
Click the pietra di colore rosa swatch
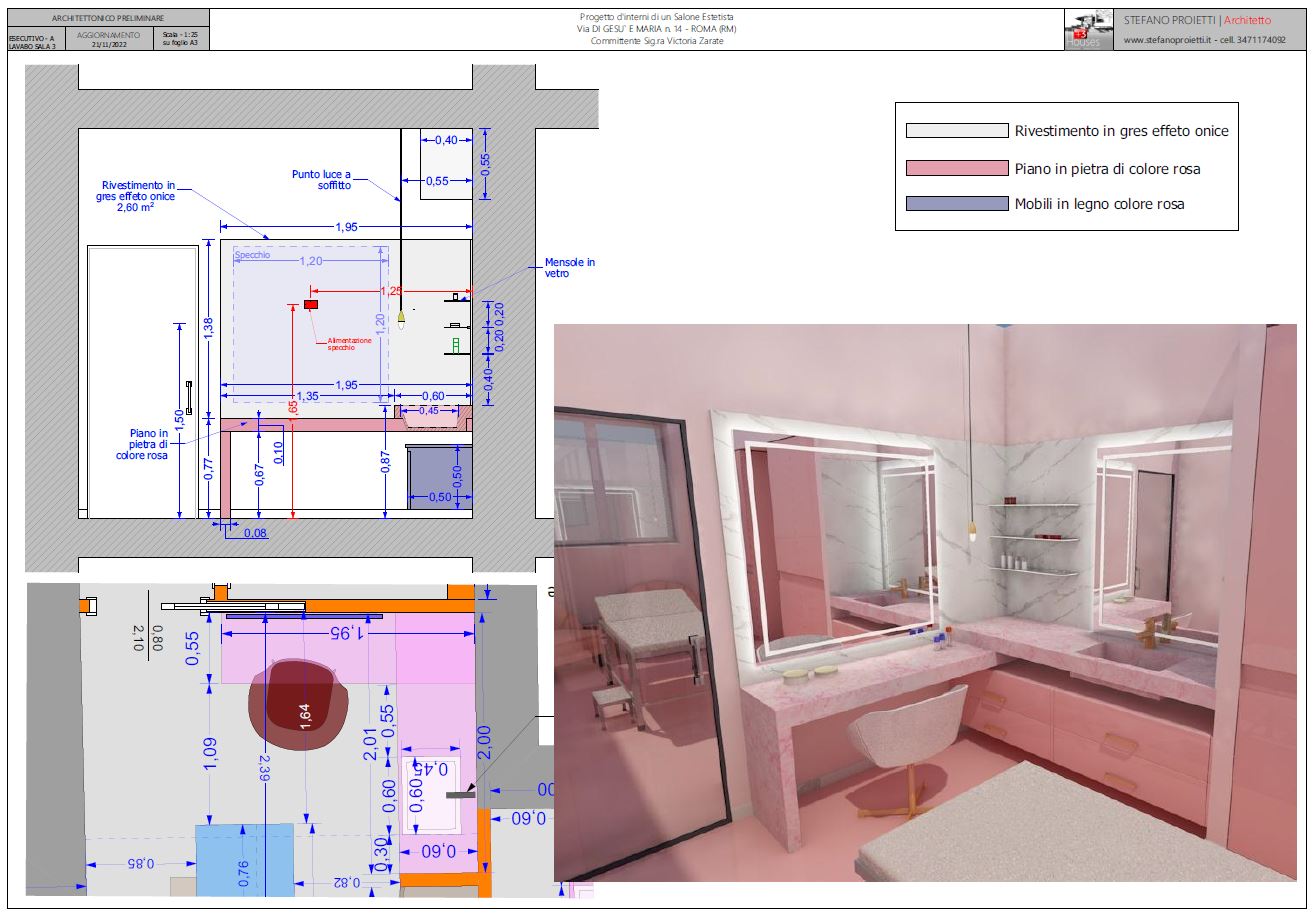(957, 168)
